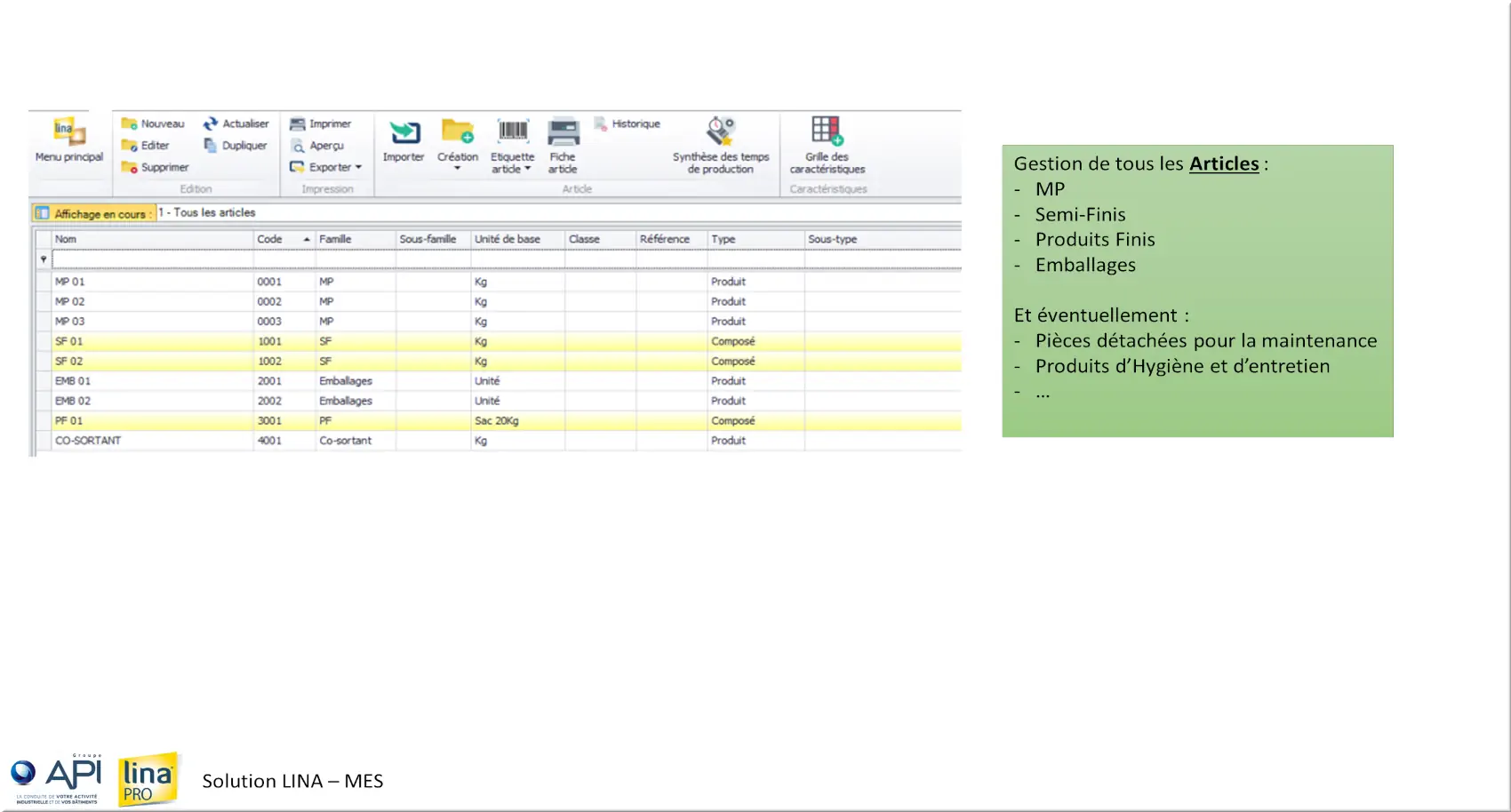Click the Code filter input cell
Image resolution: width=1511 pixels, height=812 pixels.
tap(284, 259)
